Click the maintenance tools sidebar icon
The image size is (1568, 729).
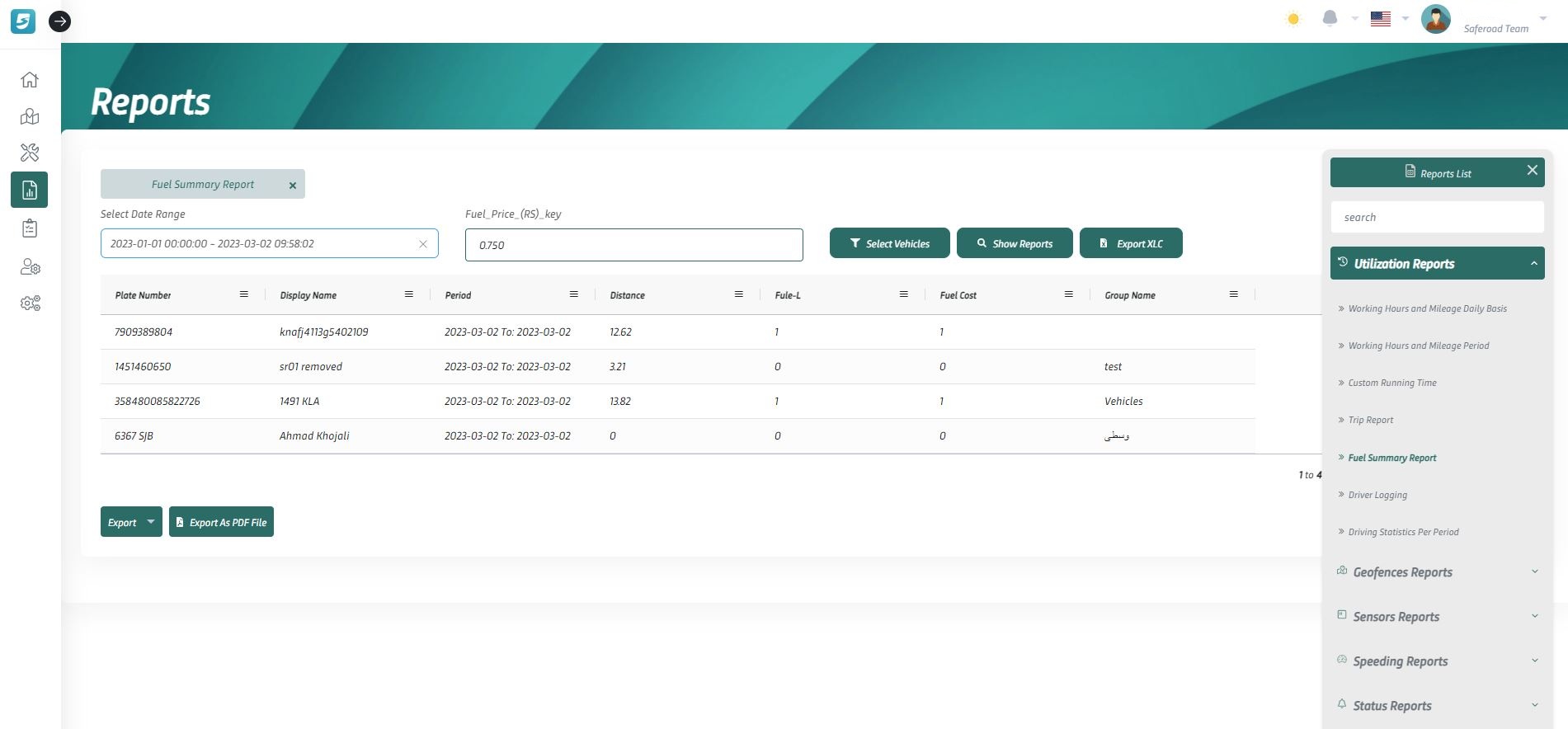[30, 153]
